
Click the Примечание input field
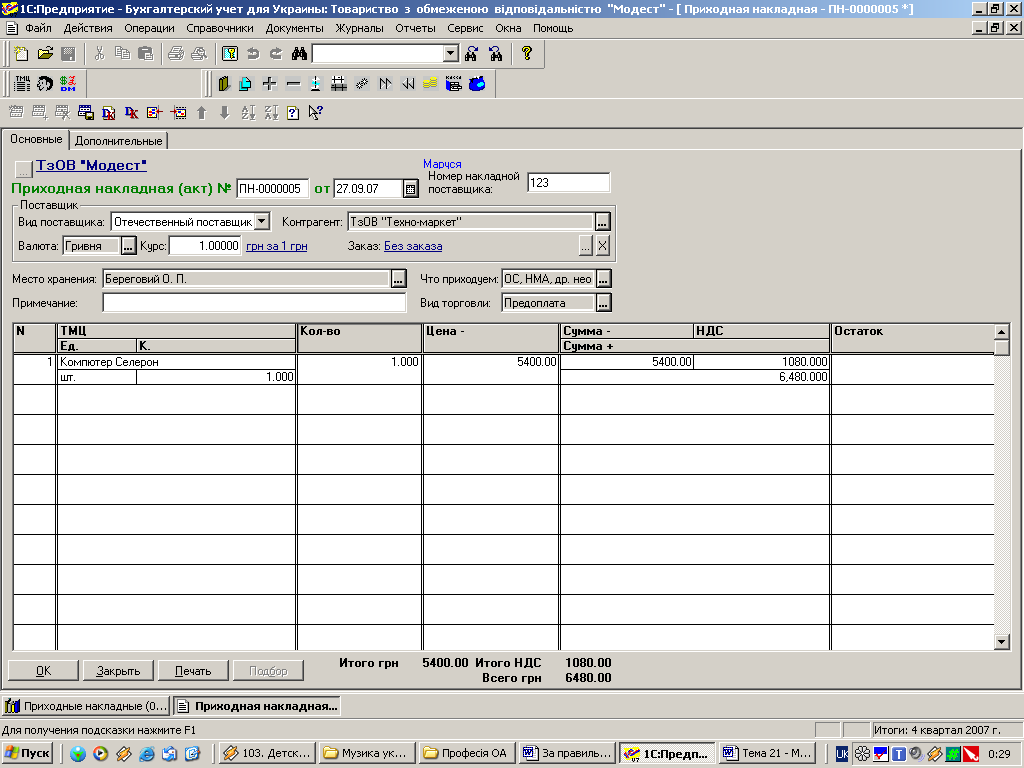coord(254,303)
